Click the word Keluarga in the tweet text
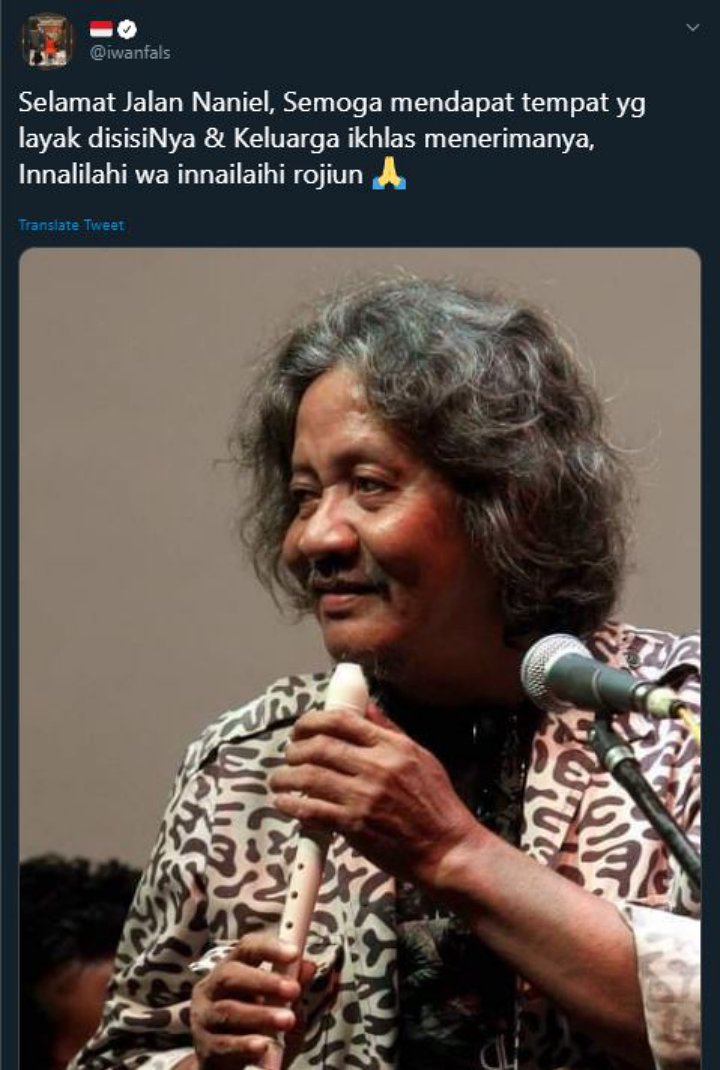 click(286, 139)
